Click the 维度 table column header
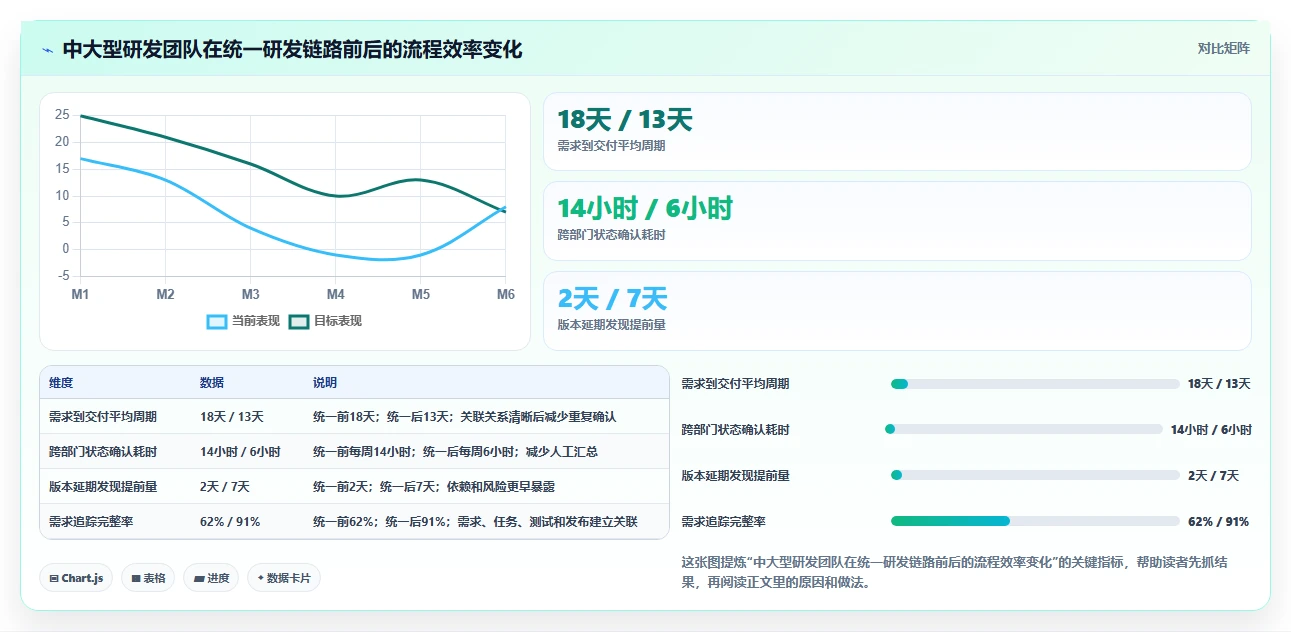Image resolution: width=1291 pixels, height=632 pixels. pyautogui.click(x=61, y=383)
